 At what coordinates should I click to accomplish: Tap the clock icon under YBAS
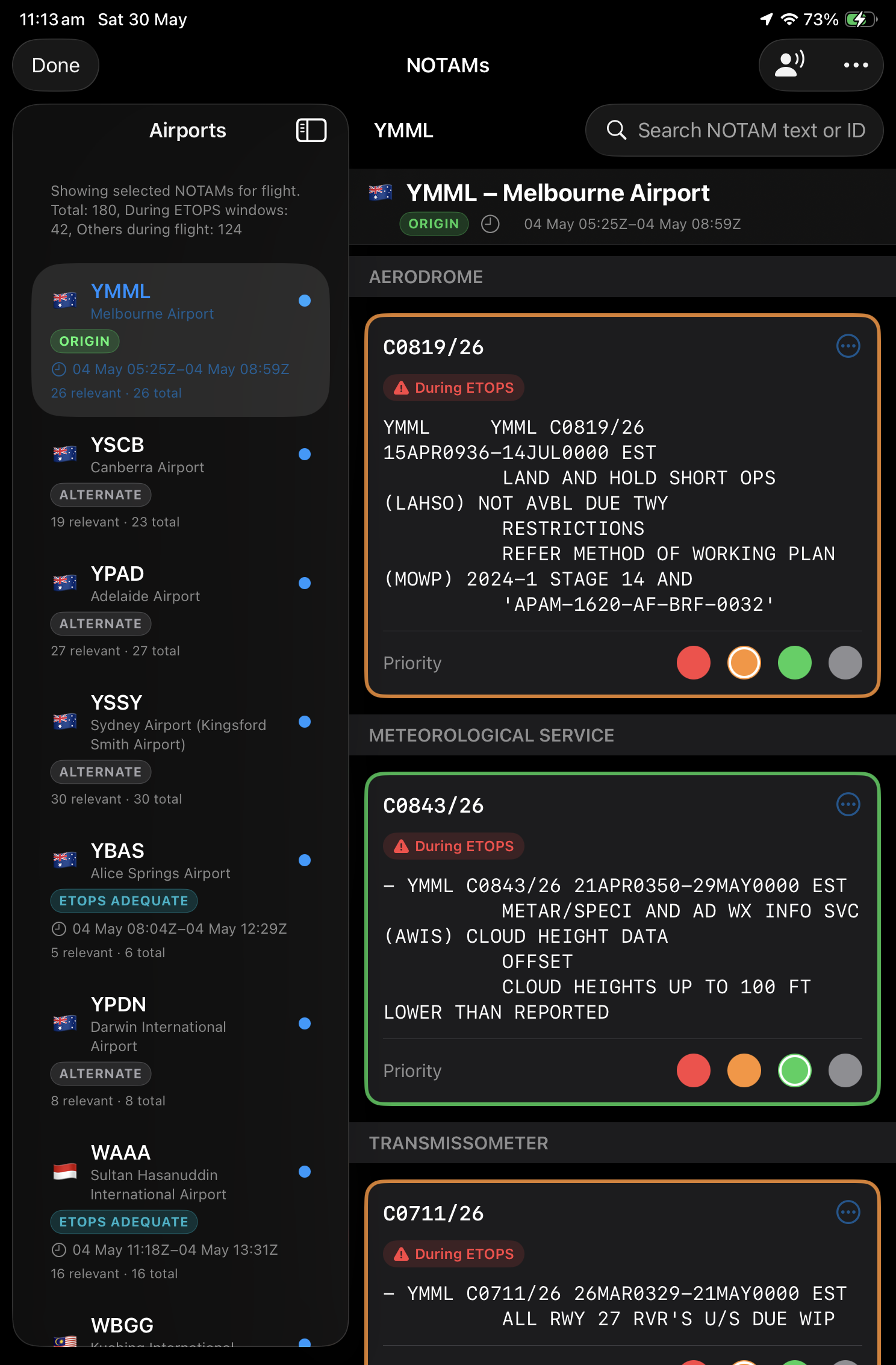pyautogui.click(x=59, y=929)
